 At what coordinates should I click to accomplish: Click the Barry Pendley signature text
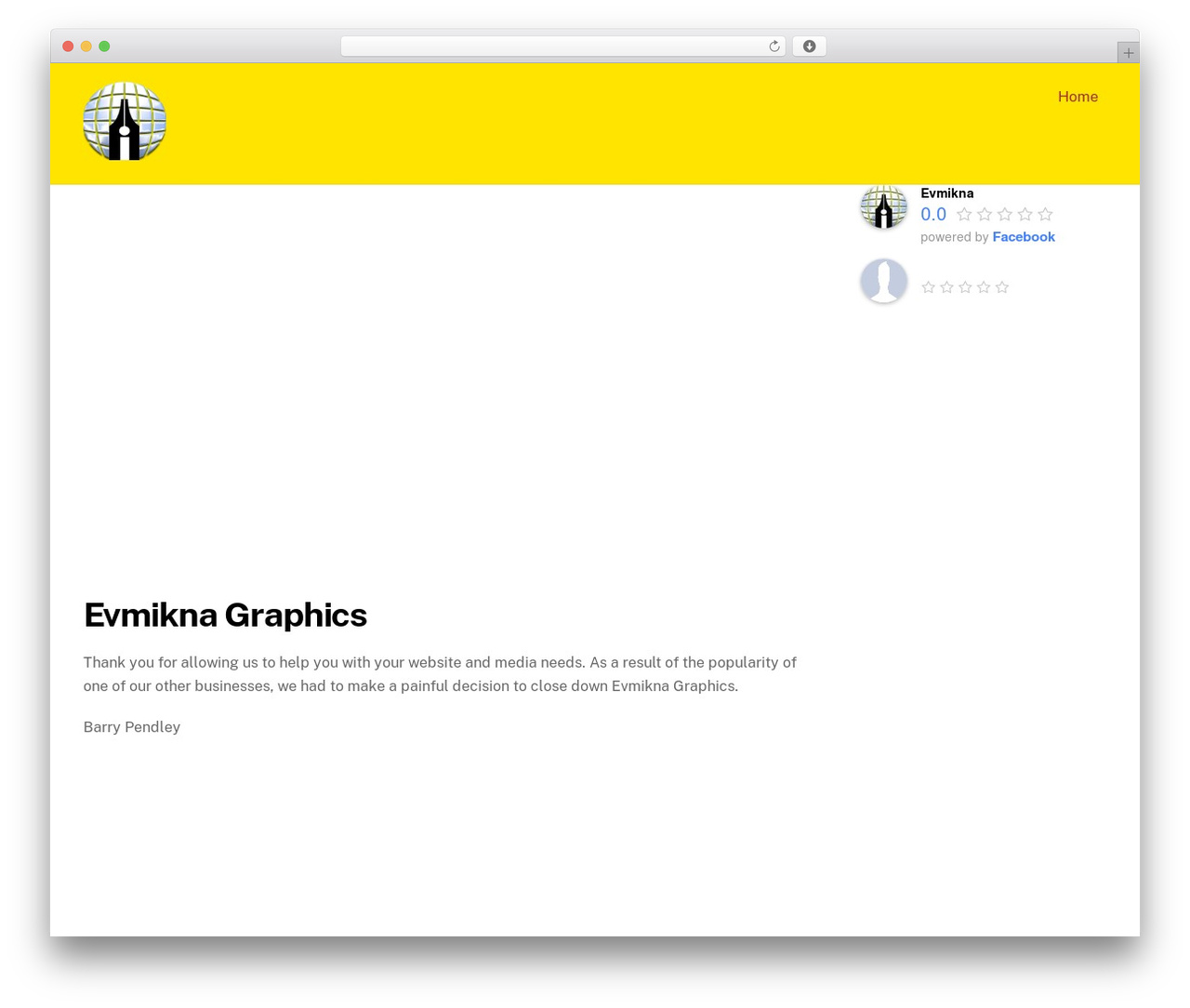tap(132, 727)
